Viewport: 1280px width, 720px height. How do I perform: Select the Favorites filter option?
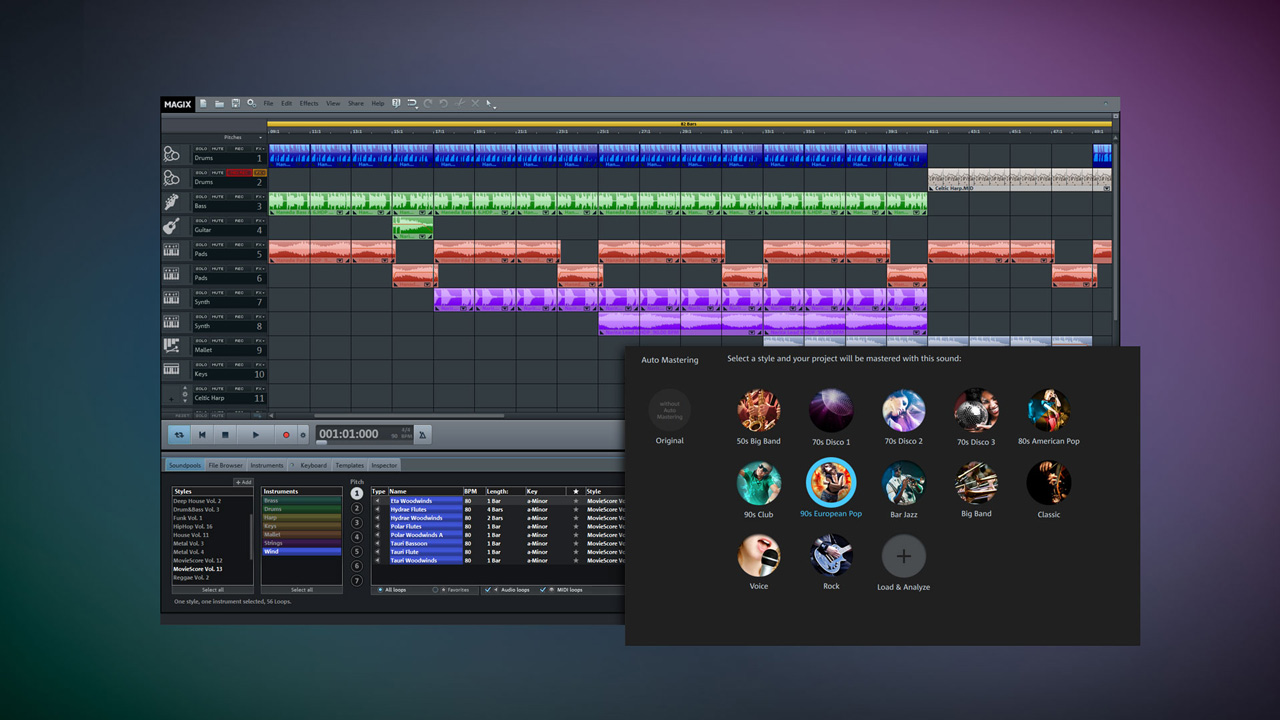(435, 589)
